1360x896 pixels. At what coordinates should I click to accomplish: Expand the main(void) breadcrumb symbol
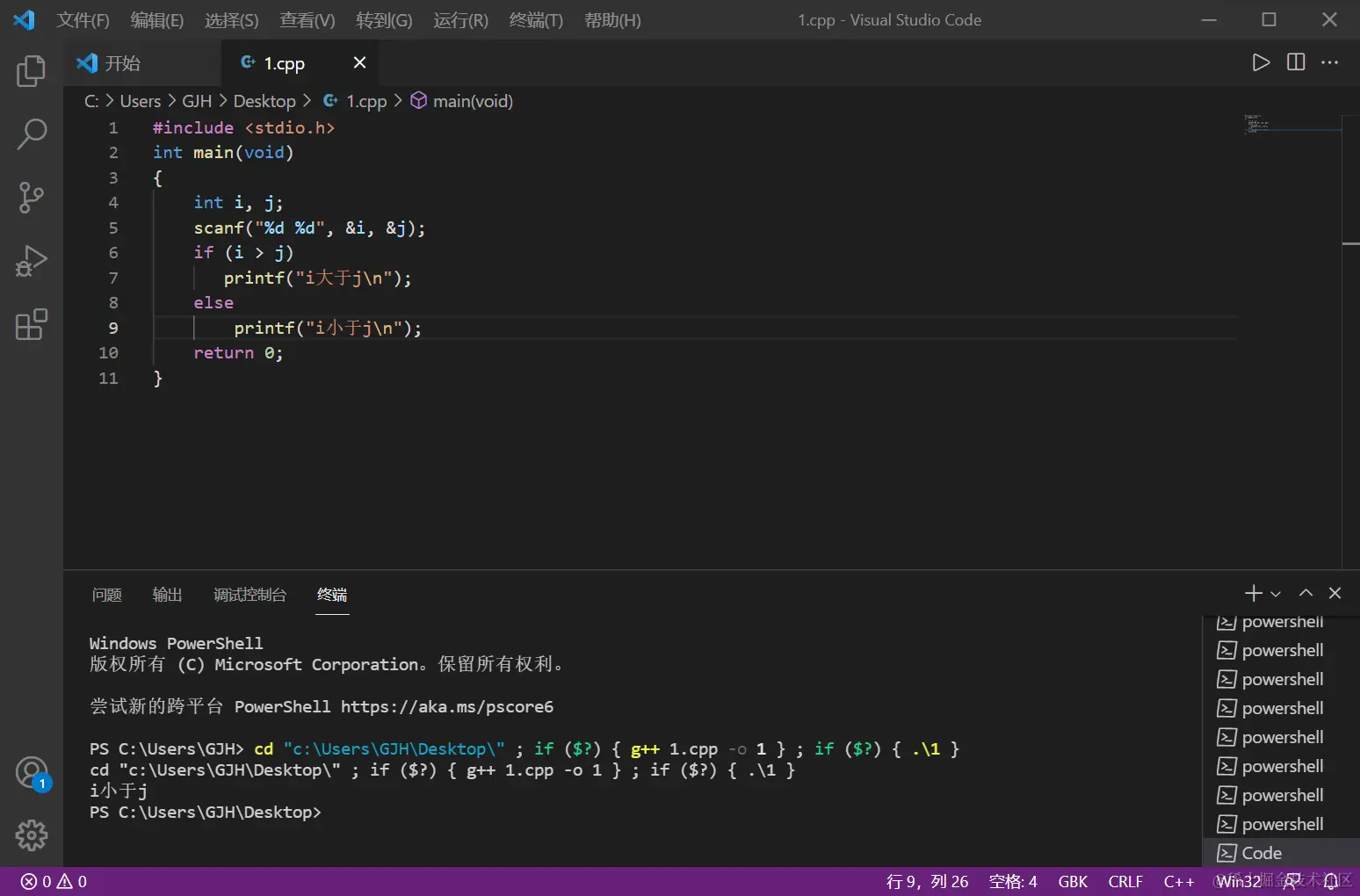tap(463, 101)
